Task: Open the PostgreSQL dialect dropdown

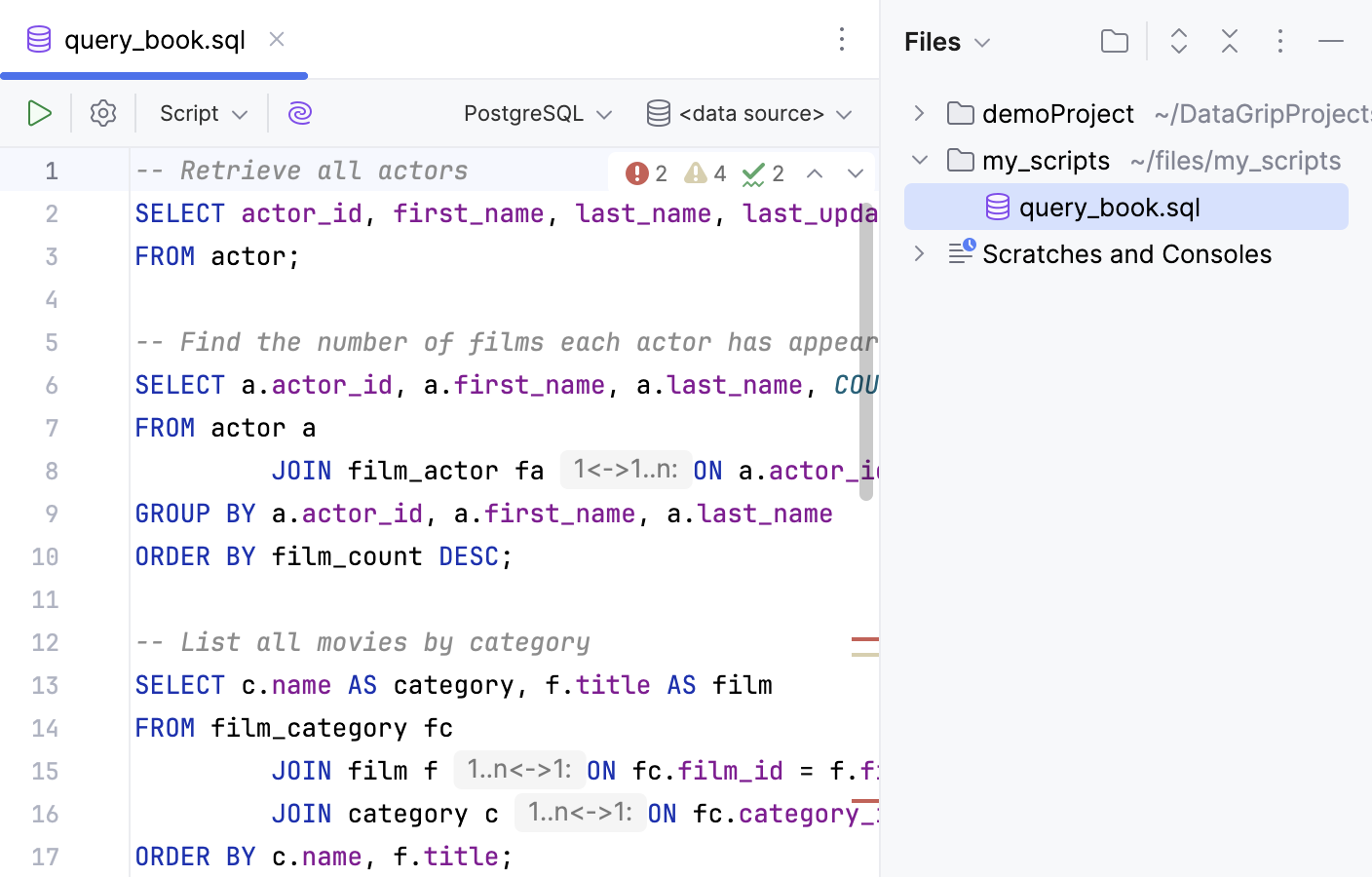Action: [x=537, y=113]
